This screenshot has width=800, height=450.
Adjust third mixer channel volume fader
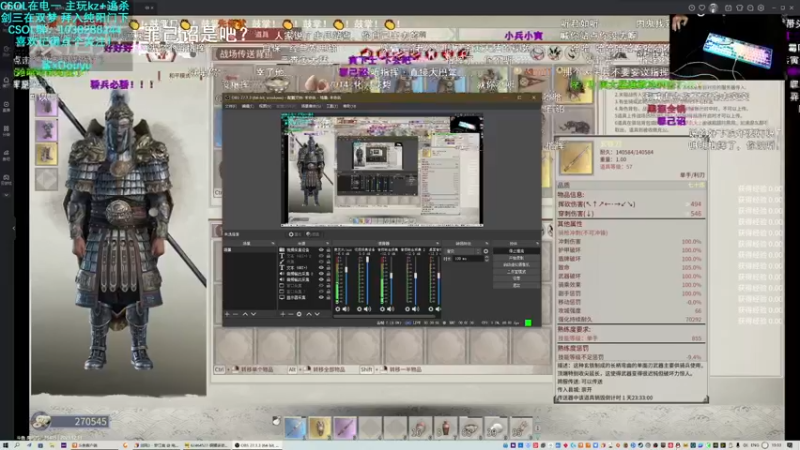pyautogui.click(x=391, y=275)
